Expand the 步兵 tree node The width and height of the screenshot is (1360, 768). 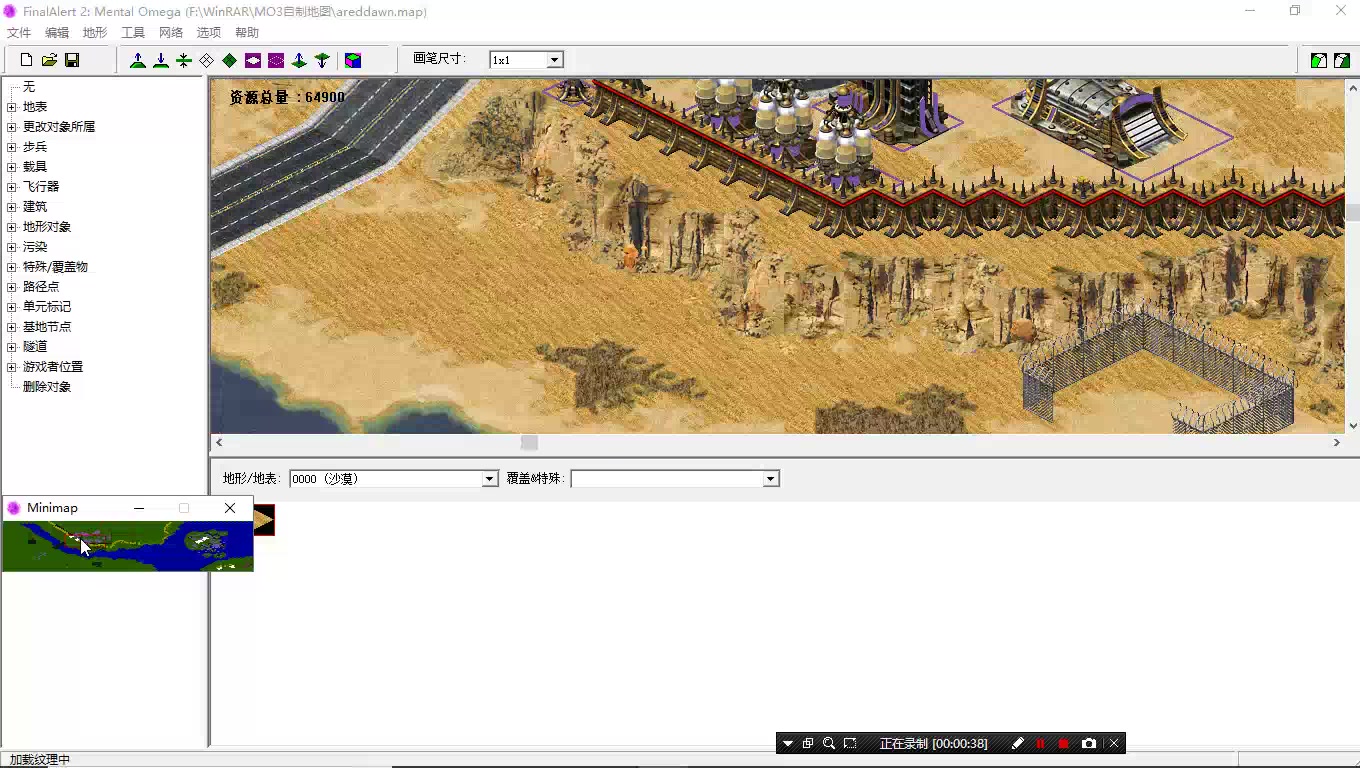[12, 147]
